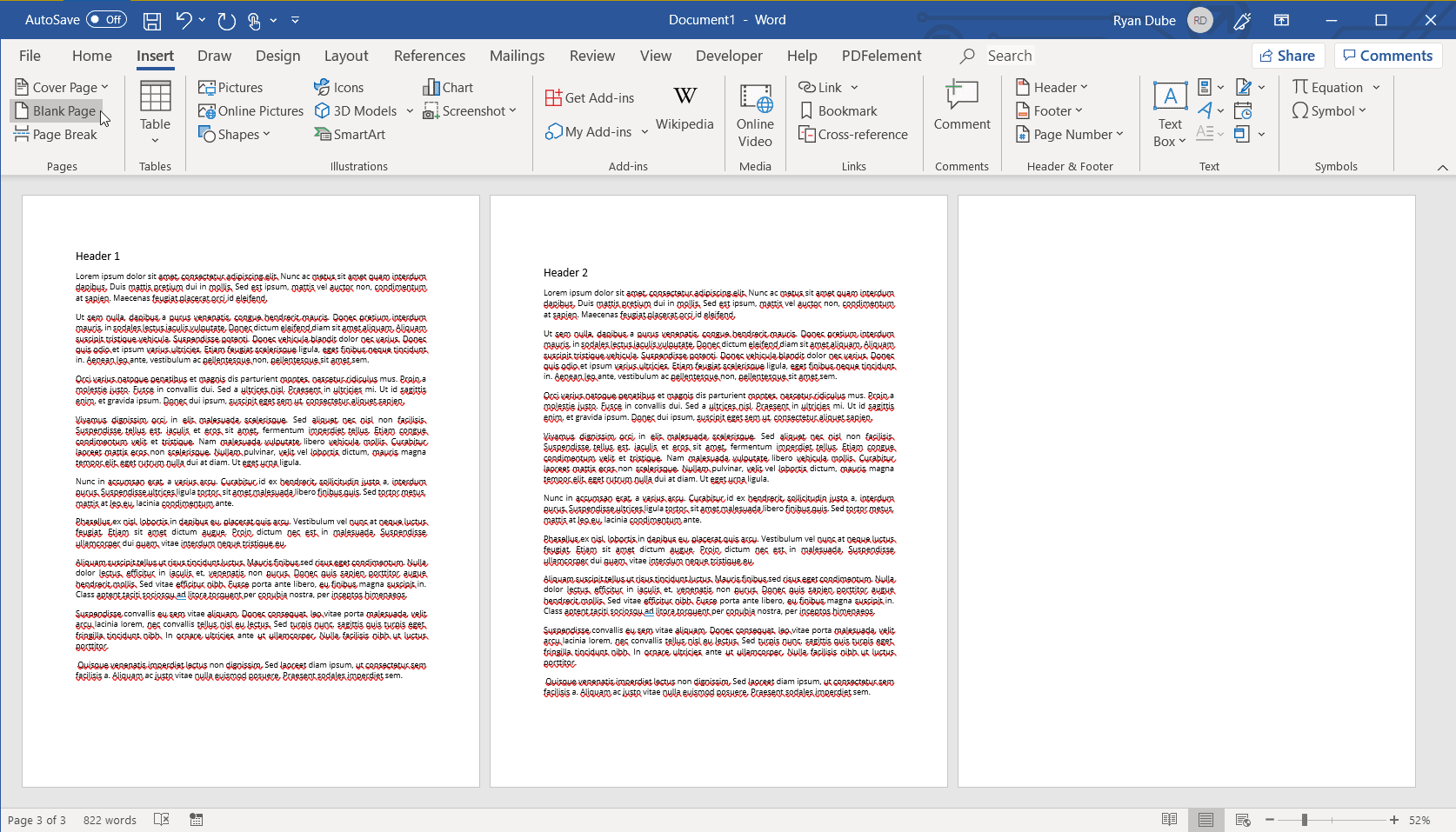Click the Comments button
The image size is (1456, 832).
pos(1388,56)
